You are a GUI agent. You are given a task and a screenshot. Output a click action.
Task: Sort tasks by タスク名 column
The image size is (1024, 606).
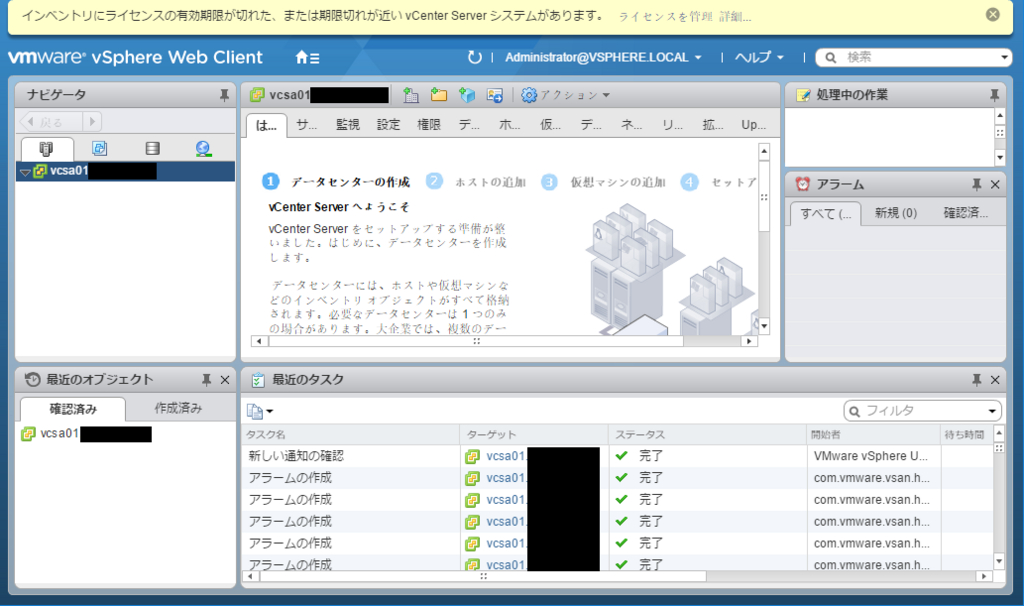(x=350, y=434)
